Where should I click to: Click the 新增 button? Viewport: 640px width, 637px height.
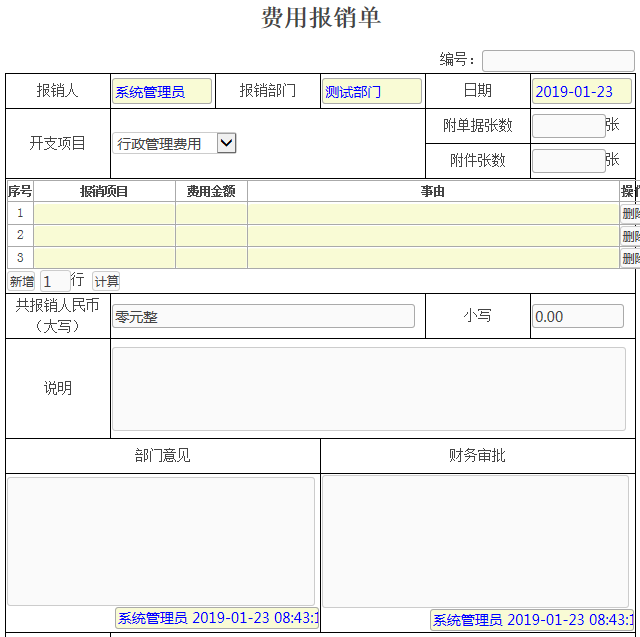(22, 281)
